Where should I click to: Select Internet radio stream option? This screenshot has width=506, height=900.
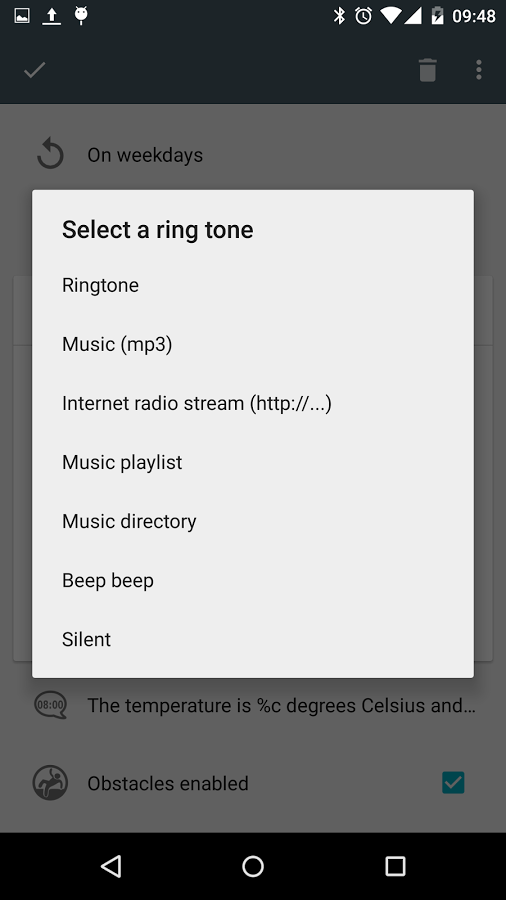point(253,404)
